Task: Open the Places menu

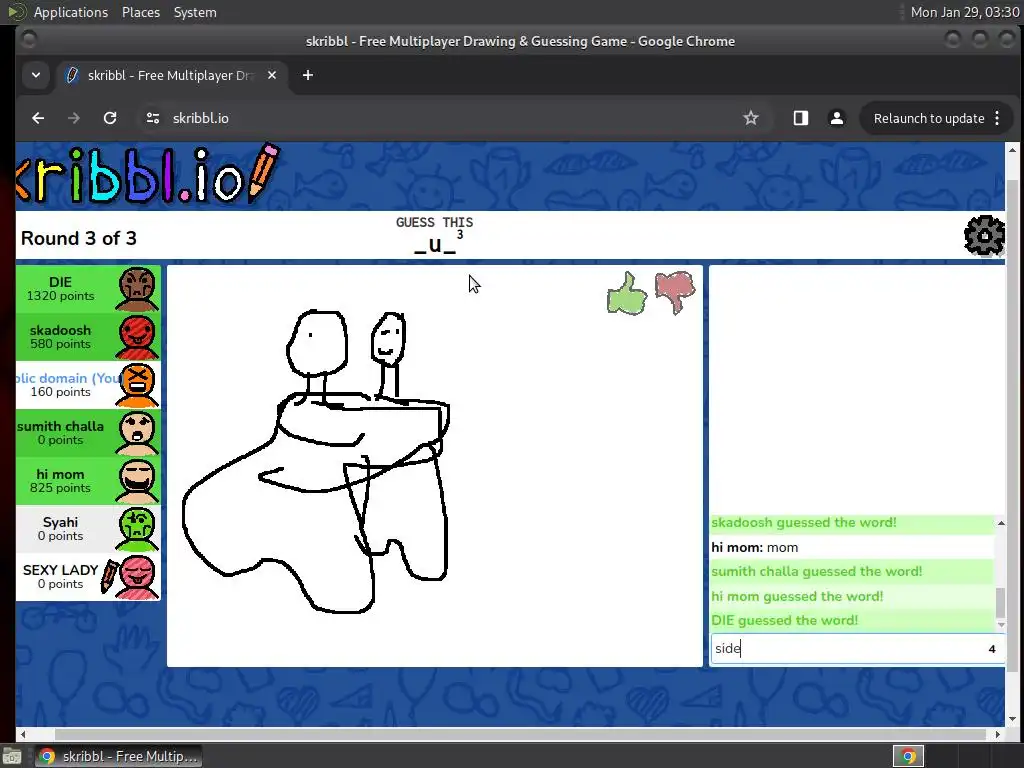Action: [141, 12]
